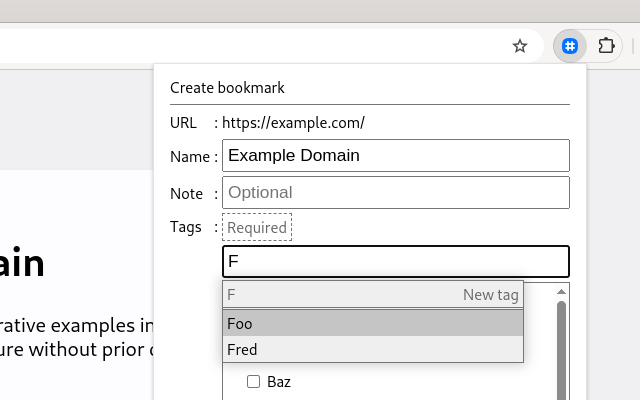This screenshot has width=640, height=400.
Task: Select the Baz tag label
Action: [x=279, y=381]
